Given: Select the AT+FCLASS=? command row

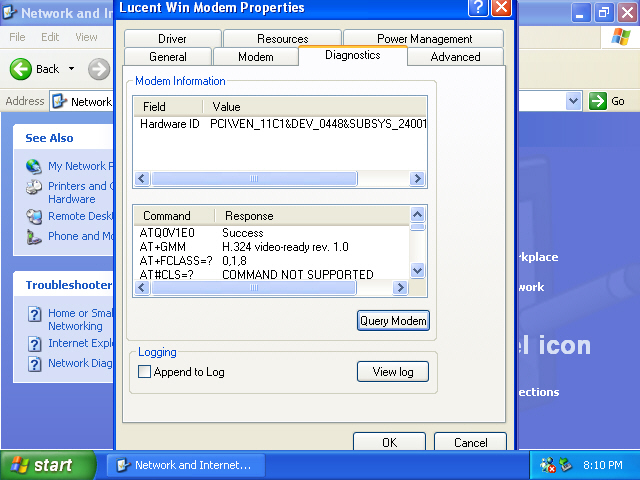Looking at the screenshot, I should coord(272,260).
